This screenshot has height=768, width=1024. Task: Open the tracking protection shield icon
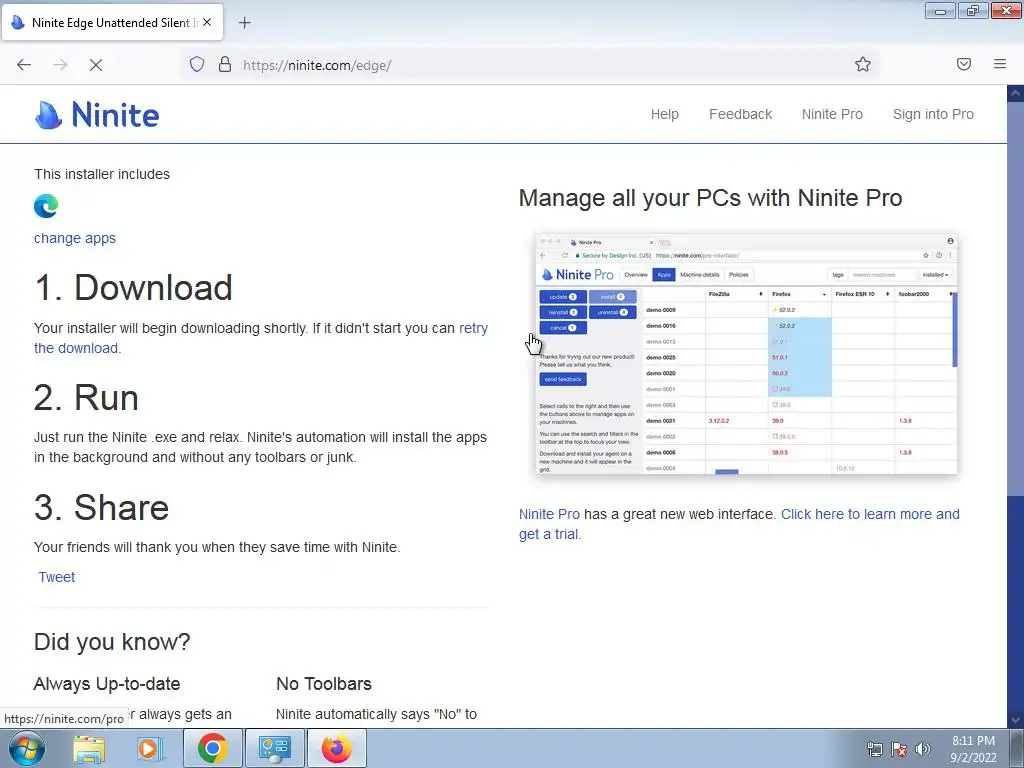tap(197, 64)
